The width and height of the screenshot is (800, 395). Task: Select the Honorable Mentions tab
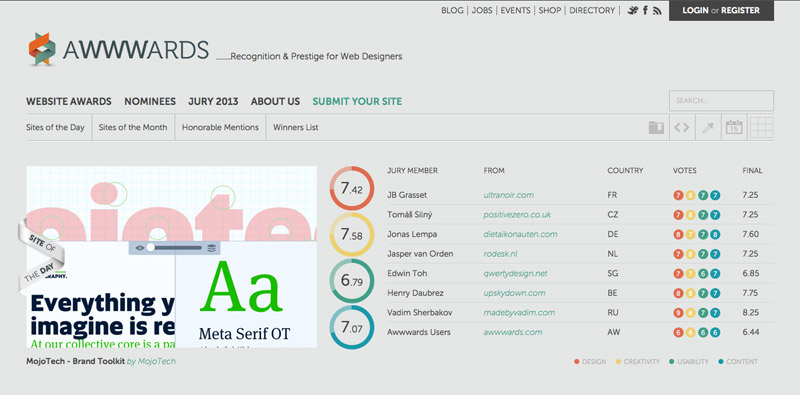220,128
